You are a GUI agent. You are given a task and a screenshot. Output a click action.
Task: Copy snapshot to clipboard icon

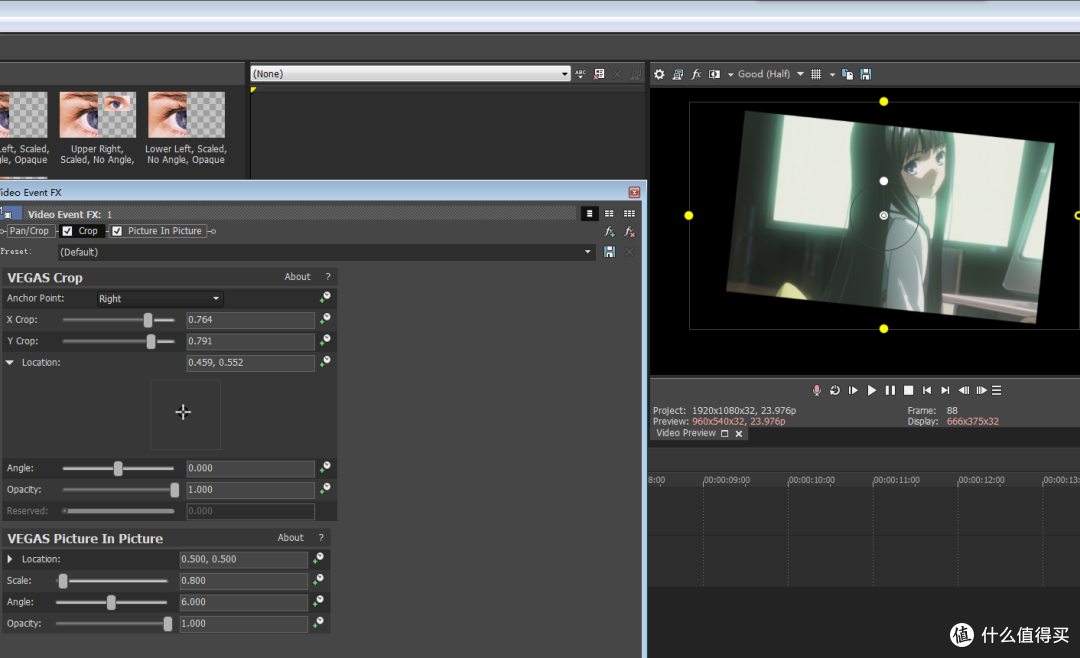pyautogui.click(x=848, y=74)
